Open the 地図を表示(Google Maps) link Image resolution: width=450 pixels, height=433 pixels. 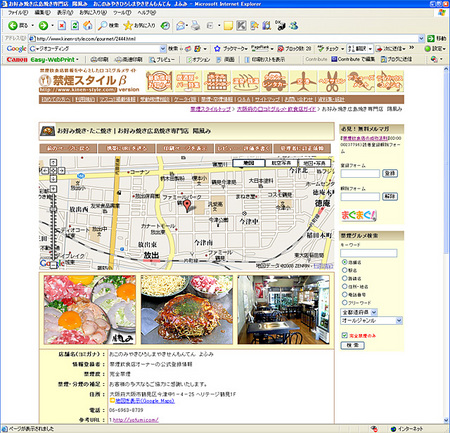[x=145, y=401]
